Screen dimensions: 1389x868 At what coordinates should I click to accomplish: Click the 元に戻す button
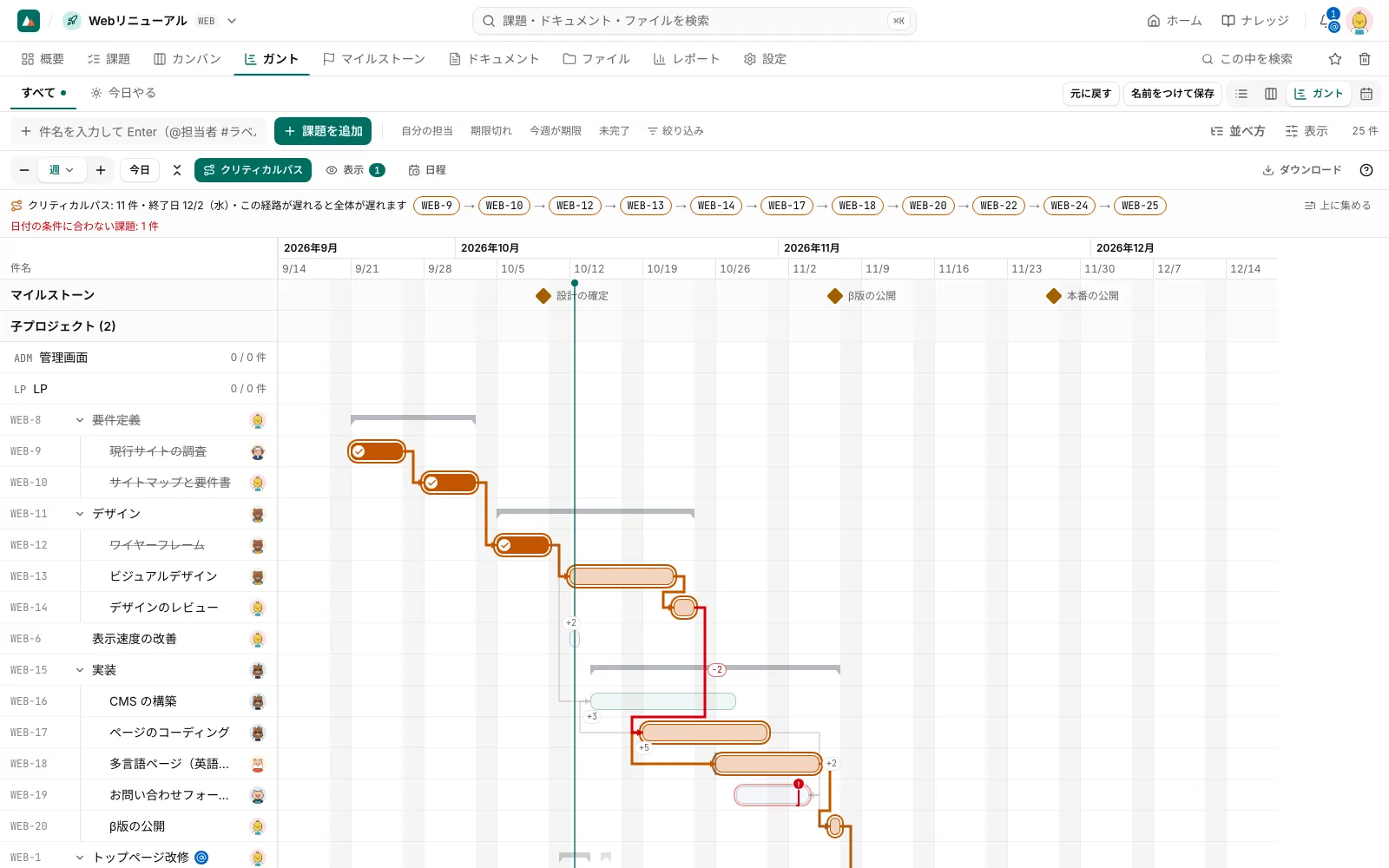(1090, 94)
